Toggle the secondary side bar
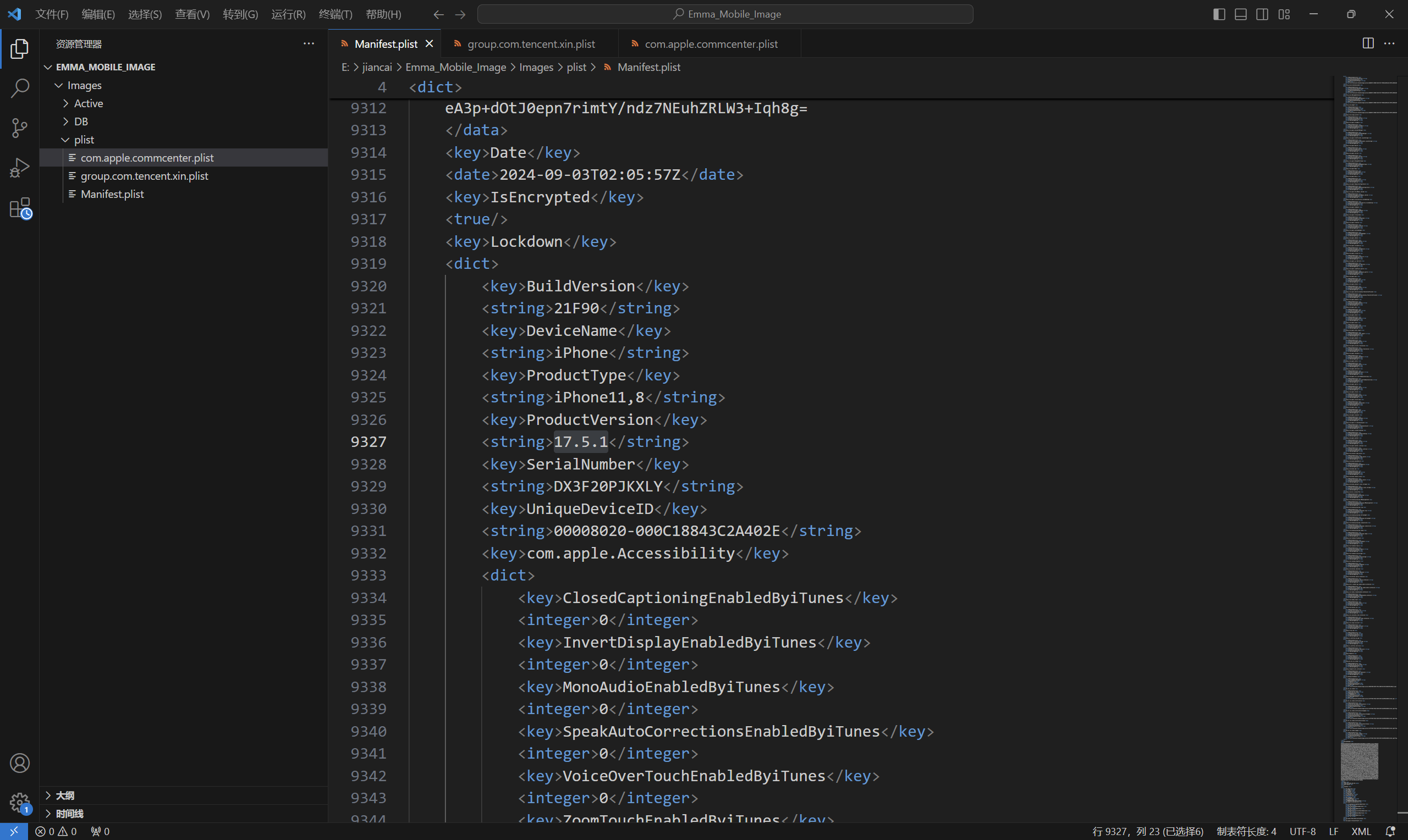 [1262, 14]
